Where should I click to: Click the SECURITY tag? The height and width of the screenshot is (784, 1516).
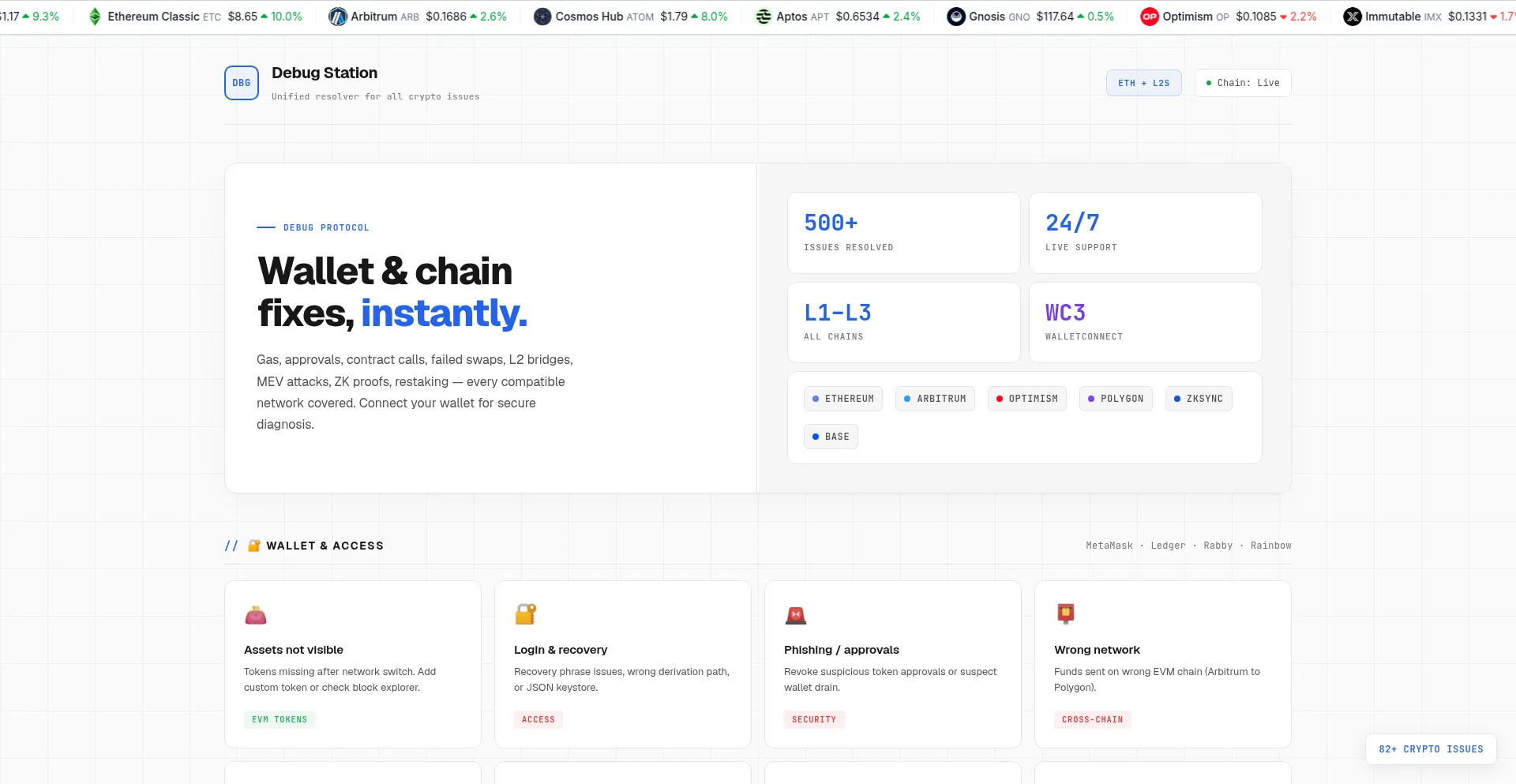tap(814, 719)
